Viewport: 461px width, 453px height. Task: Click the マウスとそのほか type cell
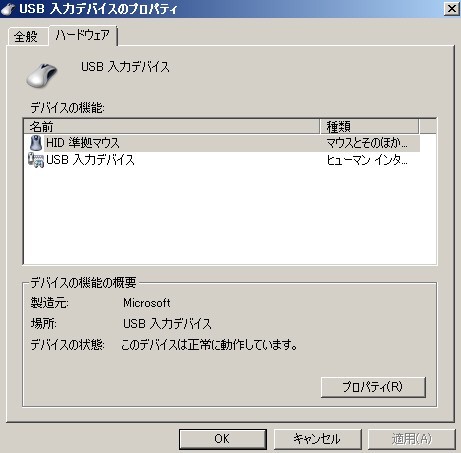pyautogui.click(x=367, y=143)
